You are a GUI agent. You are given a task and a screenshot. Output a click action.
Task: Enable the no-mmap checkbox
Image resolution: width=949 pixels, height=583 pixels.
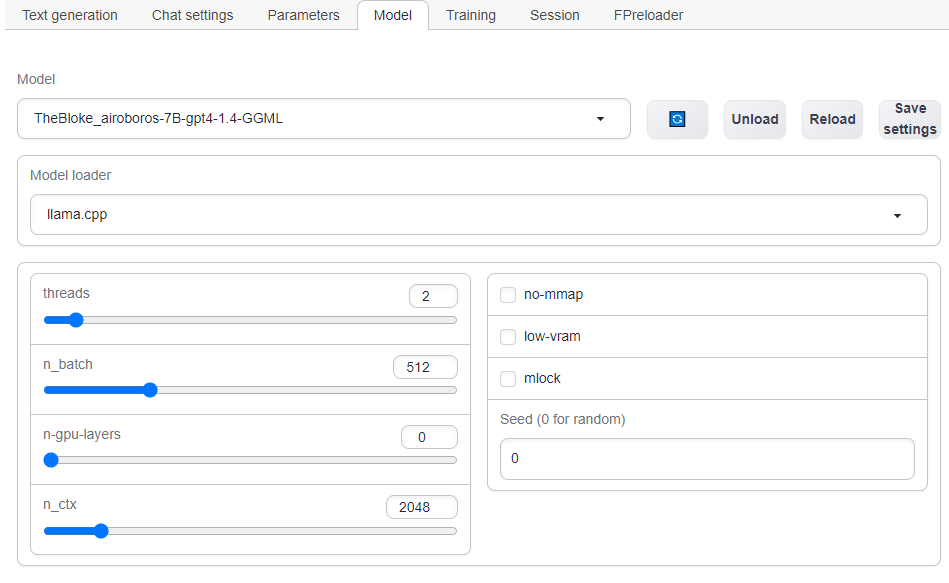tap(508, 294)
